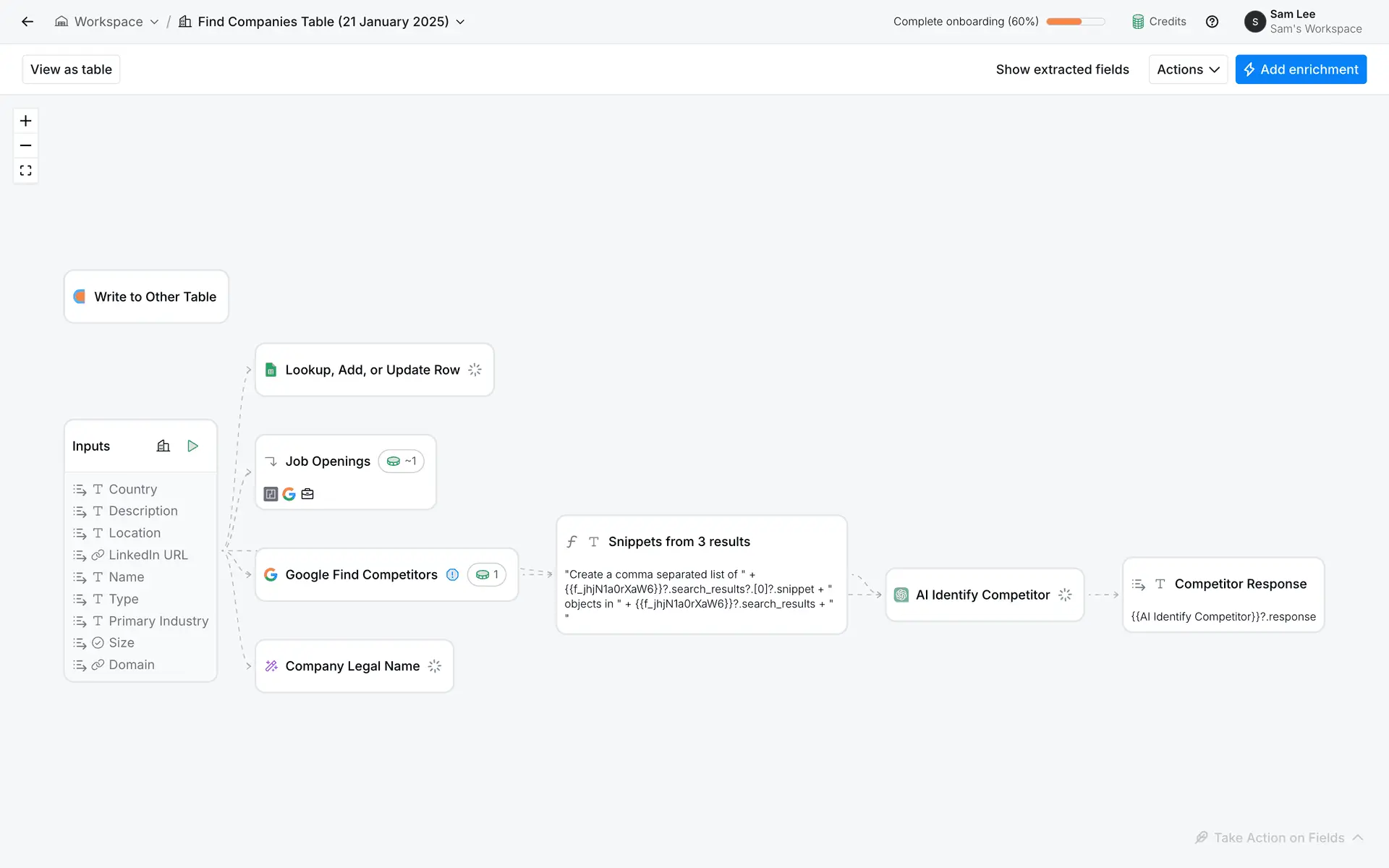The height and width of the screenshot is (868, 1389).
Task: Click the Add enrichment button
Action: (x=1301, y=69)
